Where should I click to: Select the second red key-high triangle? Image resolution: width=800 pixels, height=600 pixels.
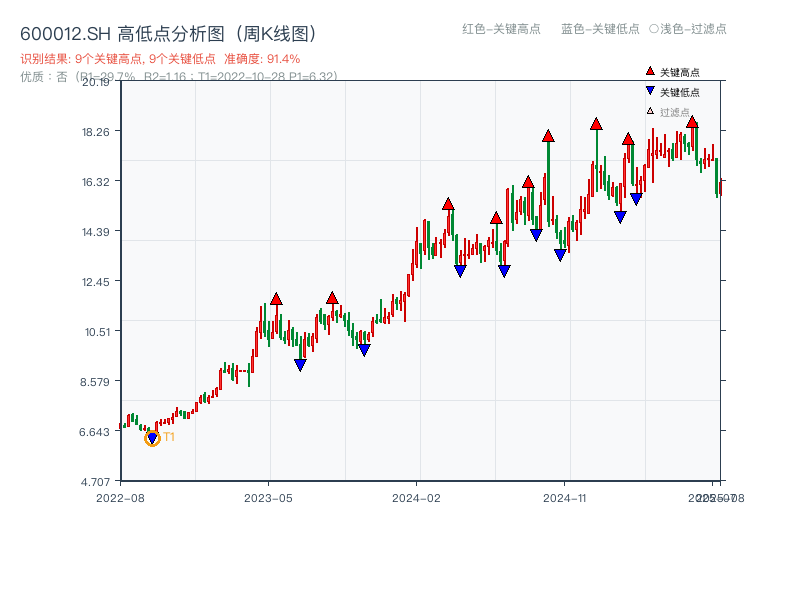332,298
